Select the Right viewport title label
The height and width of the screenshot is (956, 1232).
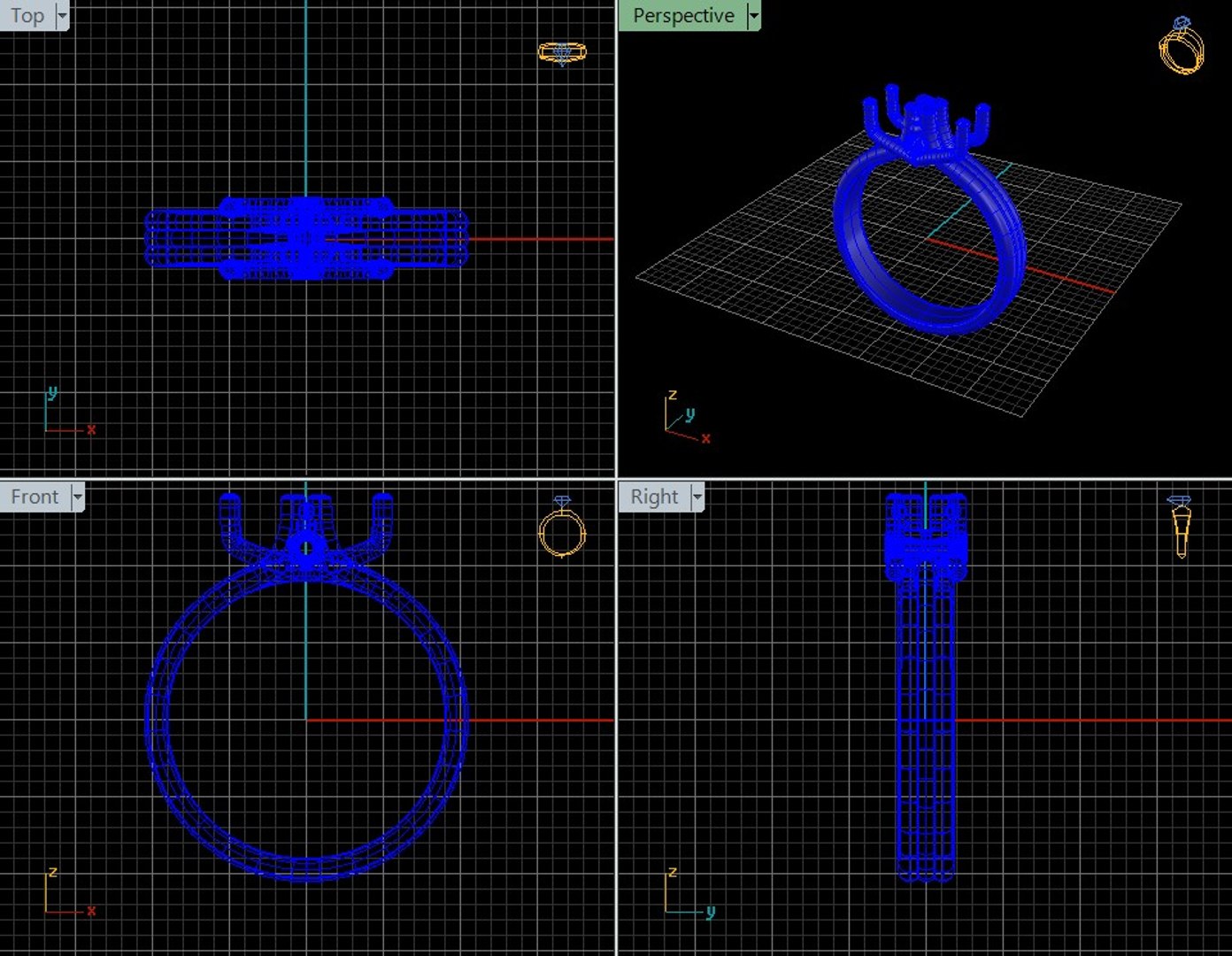654,497
